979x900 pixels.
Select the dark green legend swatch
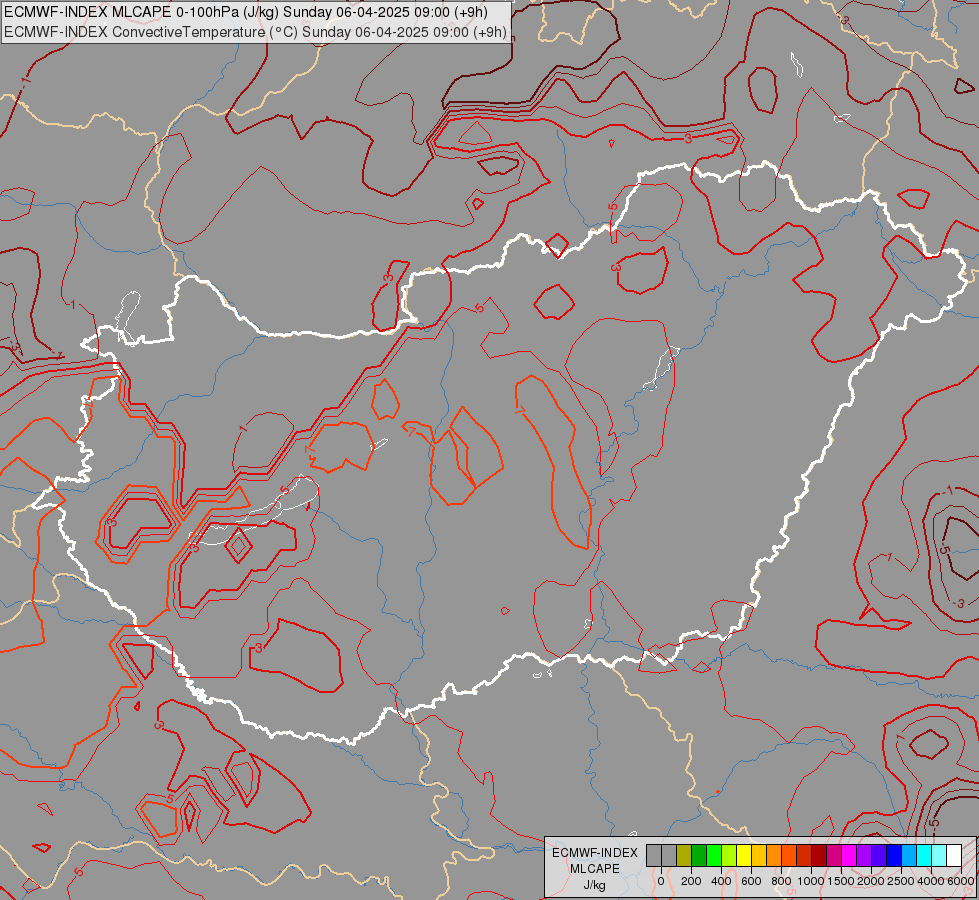[699, 855]
